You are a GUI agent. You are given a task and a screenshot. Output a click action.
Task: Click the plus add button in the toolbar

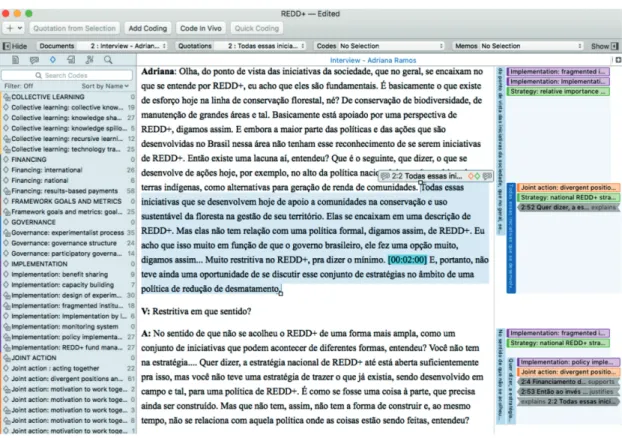[x=10, y=28]
